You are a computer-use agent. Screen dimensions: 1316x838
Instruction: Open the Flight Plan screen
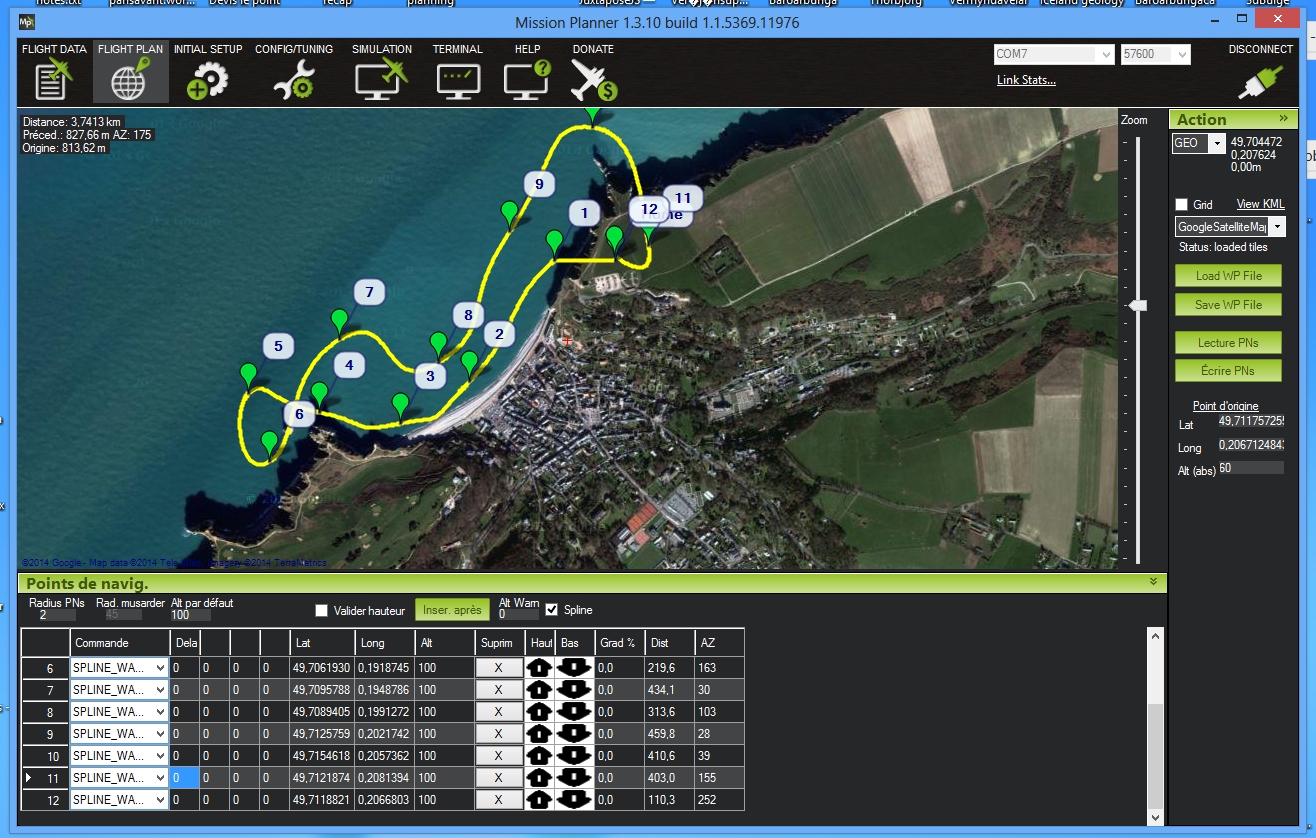130,72
